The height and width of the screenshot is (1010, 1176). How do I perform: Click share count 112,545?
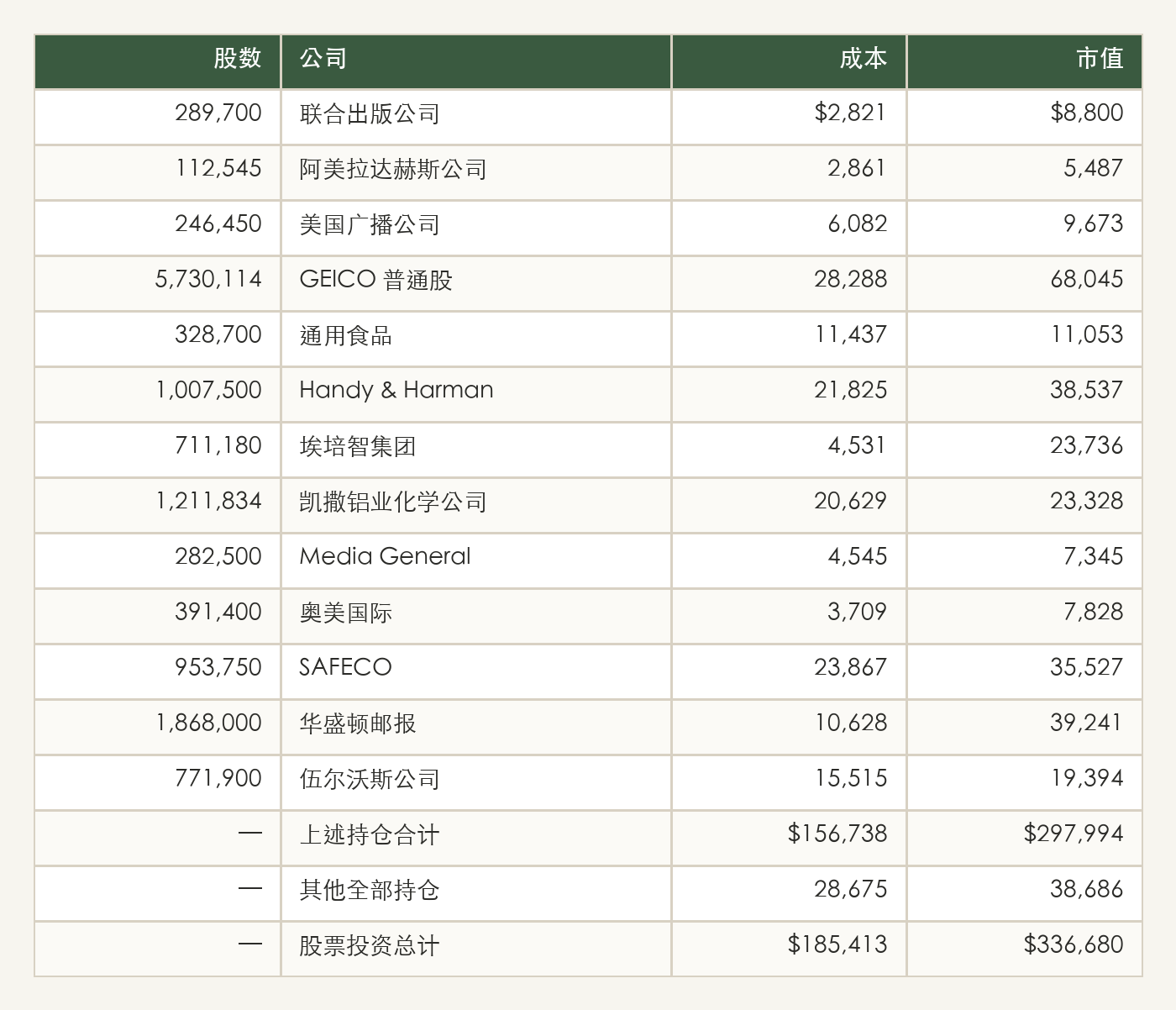pyautogui.click(x=218, y=169)
